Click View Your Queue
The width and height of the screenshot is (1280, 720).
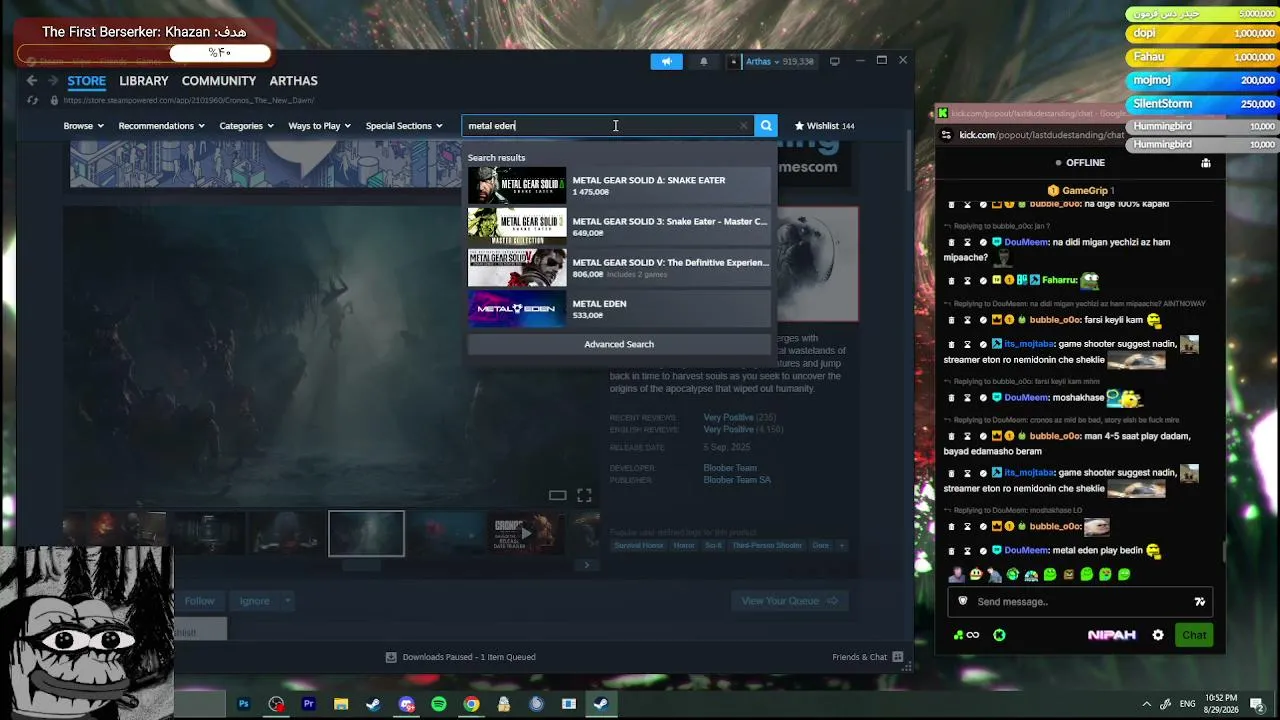pyautogui.click(x=789, y=601)
